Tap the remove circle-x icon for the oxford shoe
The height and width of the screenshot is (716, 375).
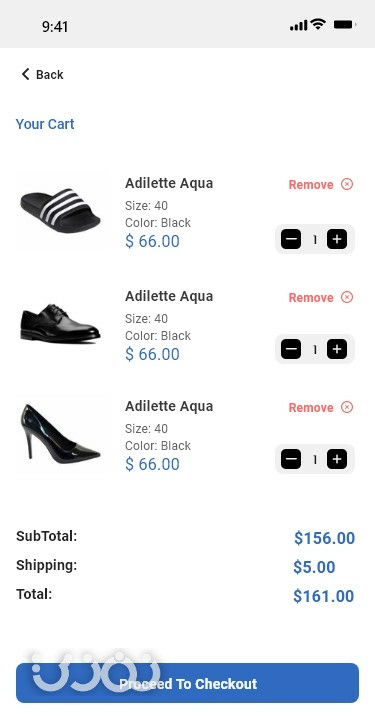point(347,297)
